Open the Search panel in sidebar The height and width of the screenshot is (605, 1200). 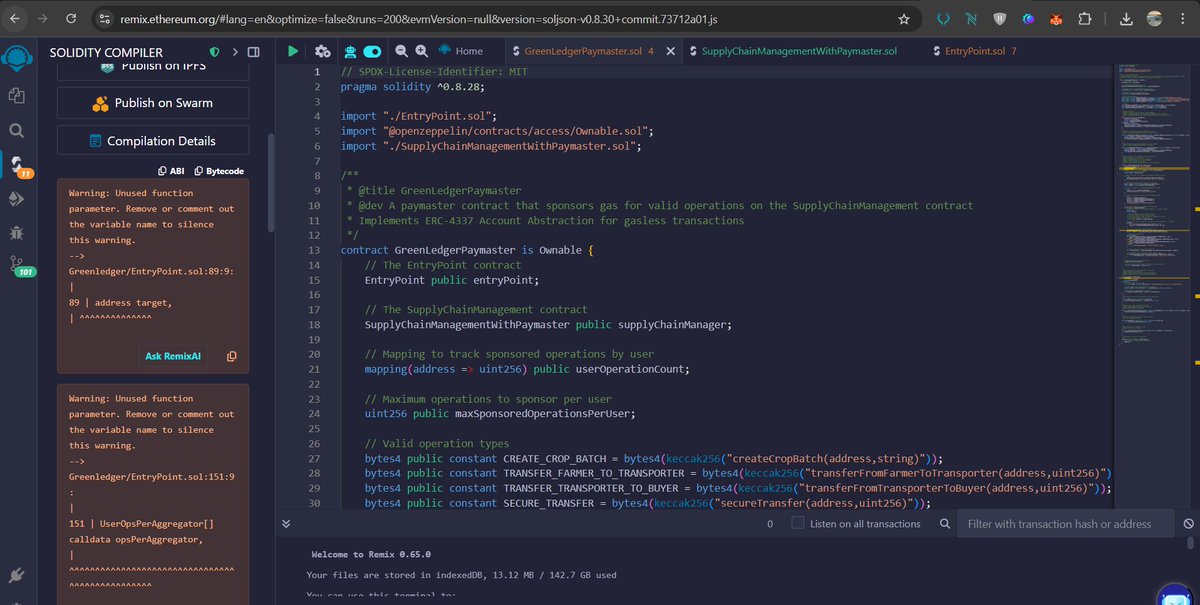point(17,128)
